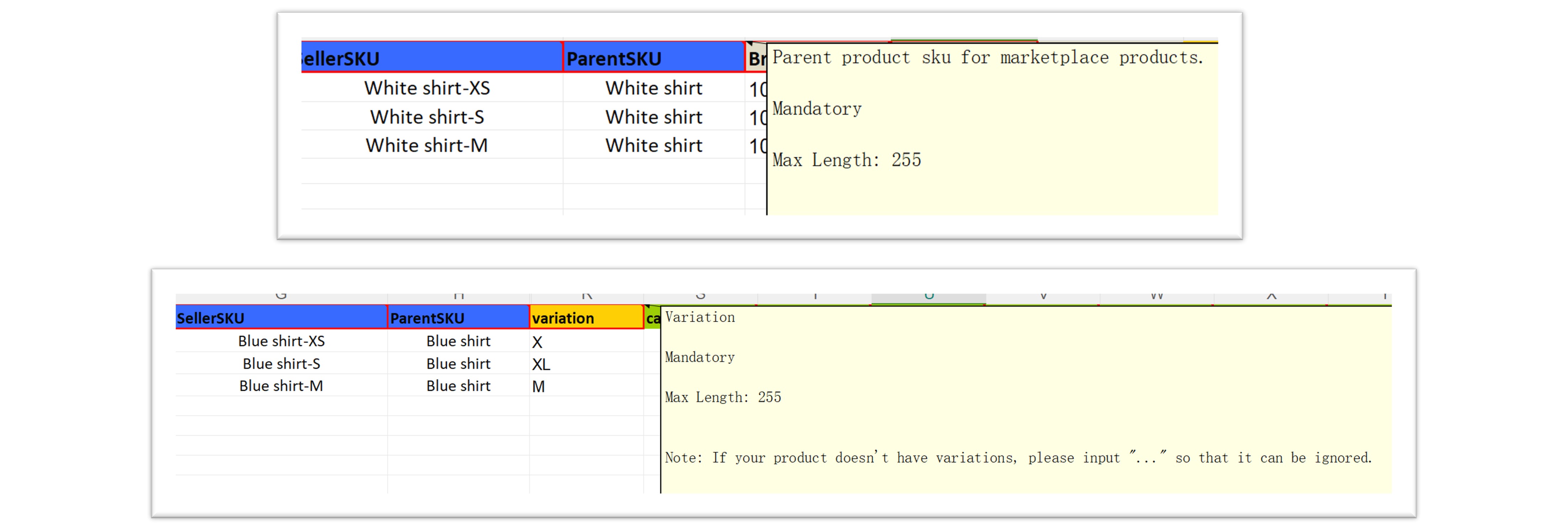Click the 'Parent product sku' comment tooltip
Image resolution: width=1568 pixels, height=525 pixels.
(x=992, y=128)
